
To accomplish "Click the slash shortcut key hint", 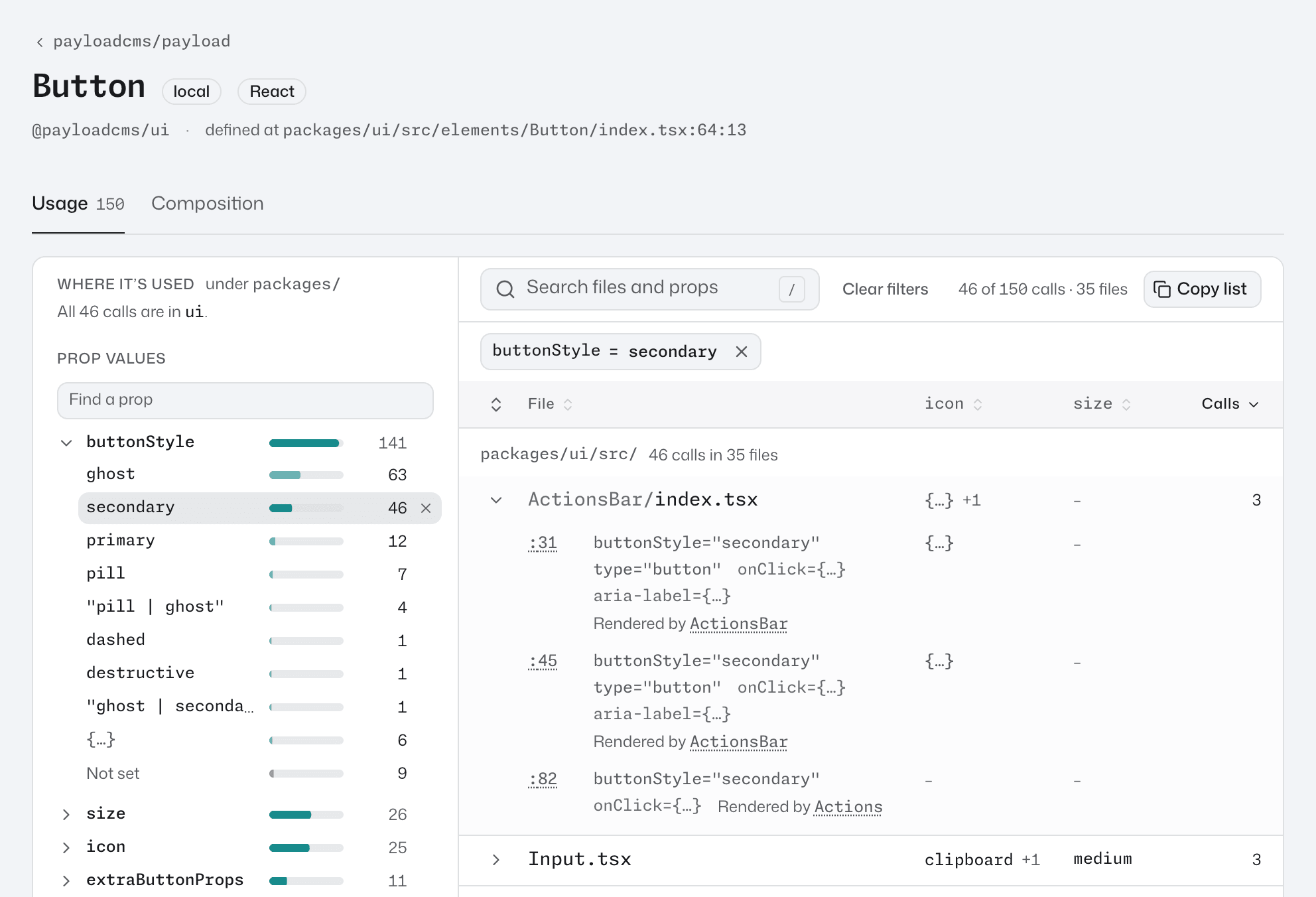I will point(791,289).
